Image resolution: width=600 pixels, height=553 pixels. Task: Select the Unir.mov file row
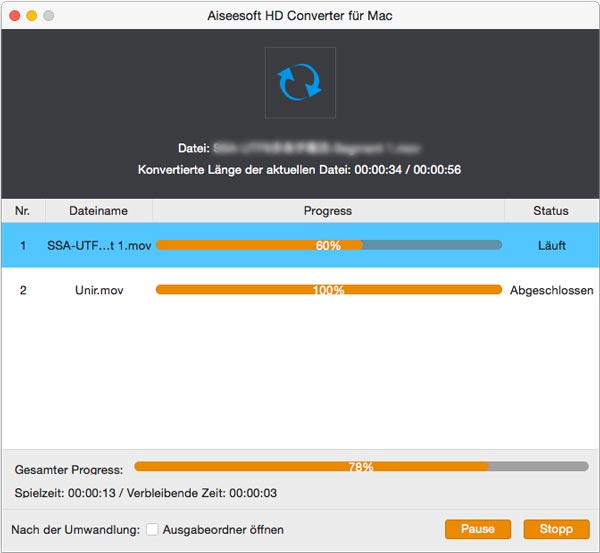[99, 290]
